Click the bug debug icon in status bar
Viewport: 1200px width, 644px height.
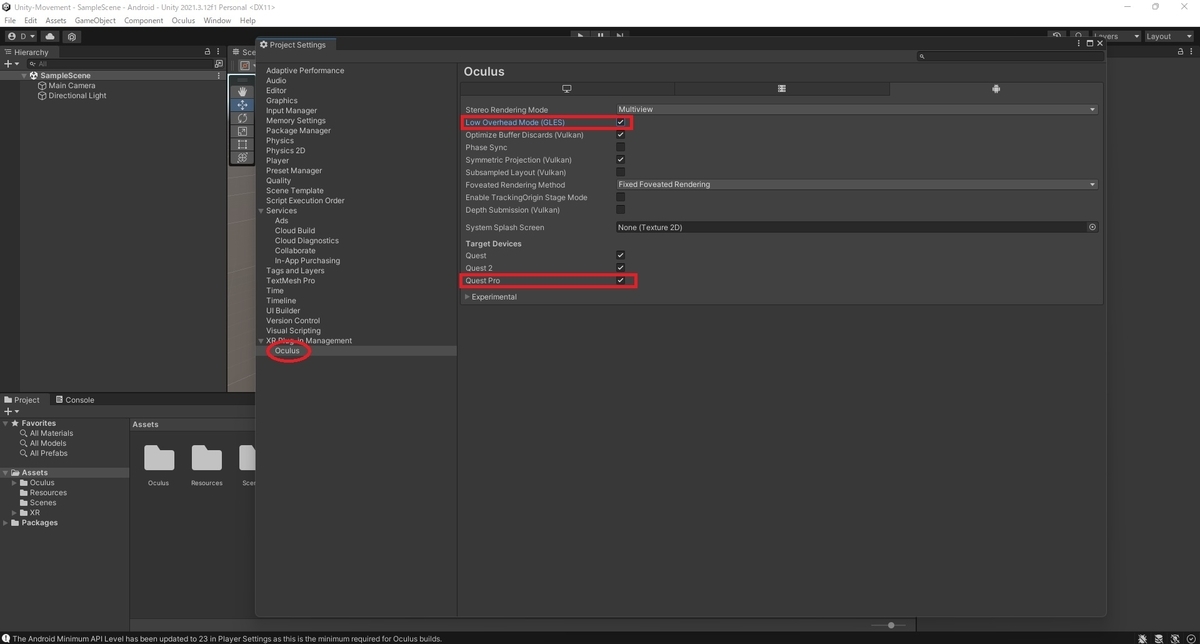pos(1142,638)
